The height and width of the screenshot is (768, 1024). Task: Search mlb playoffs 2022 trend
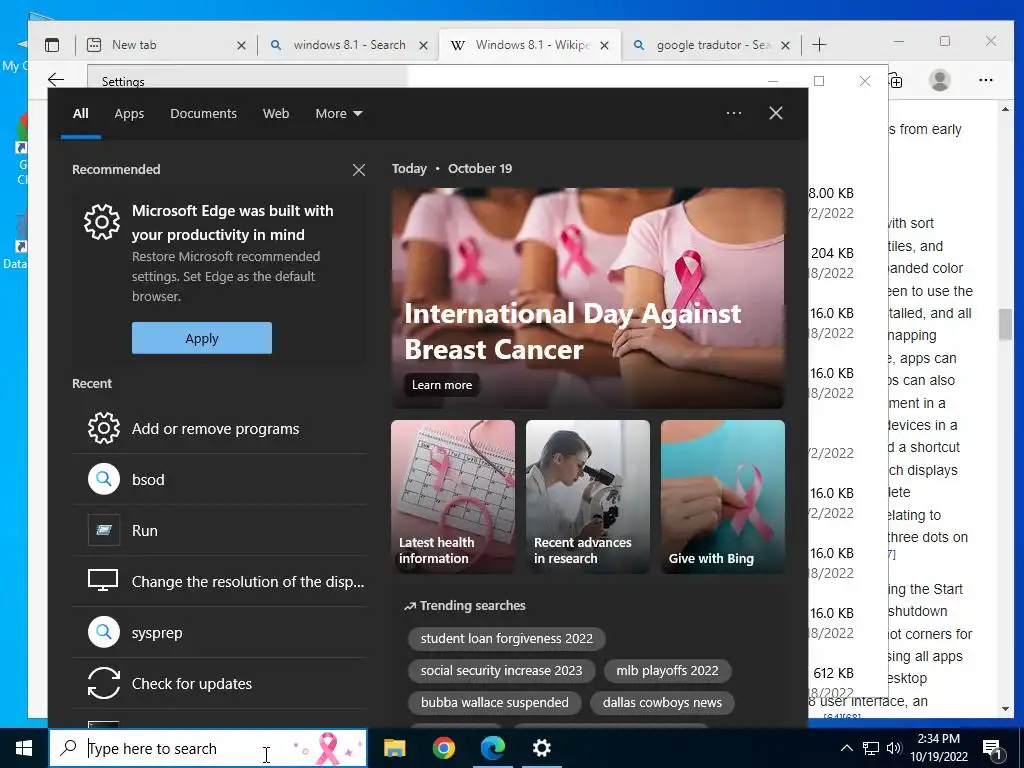click(x=667, y=670)
